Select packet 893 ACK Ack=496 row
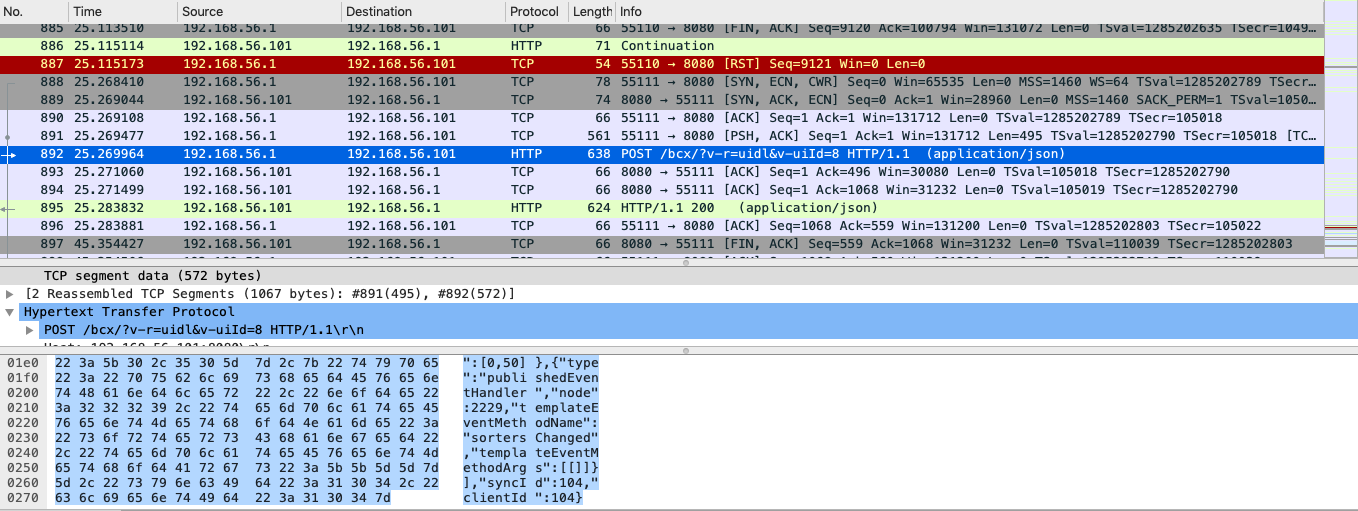This screenshot has width=1358, height=511. coord(660,172)
